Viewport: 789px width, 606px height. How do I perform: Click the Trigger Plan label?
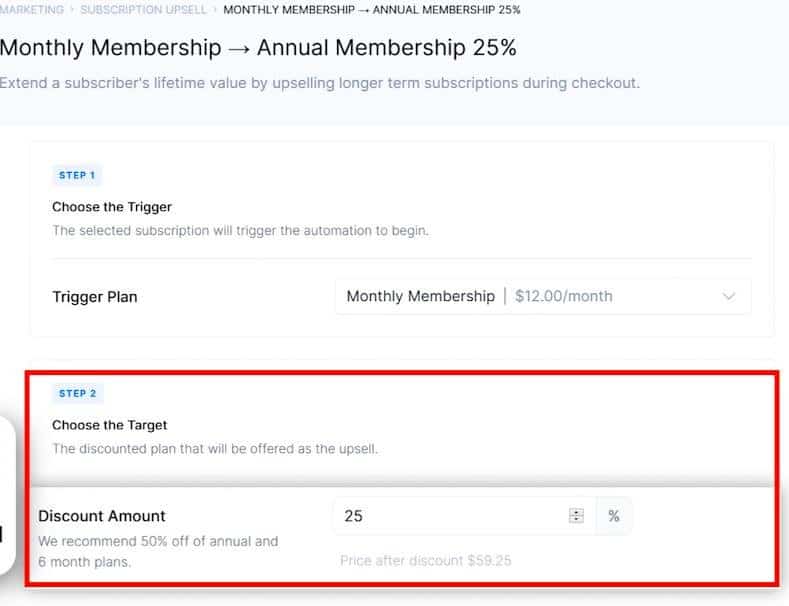(95, 297)
